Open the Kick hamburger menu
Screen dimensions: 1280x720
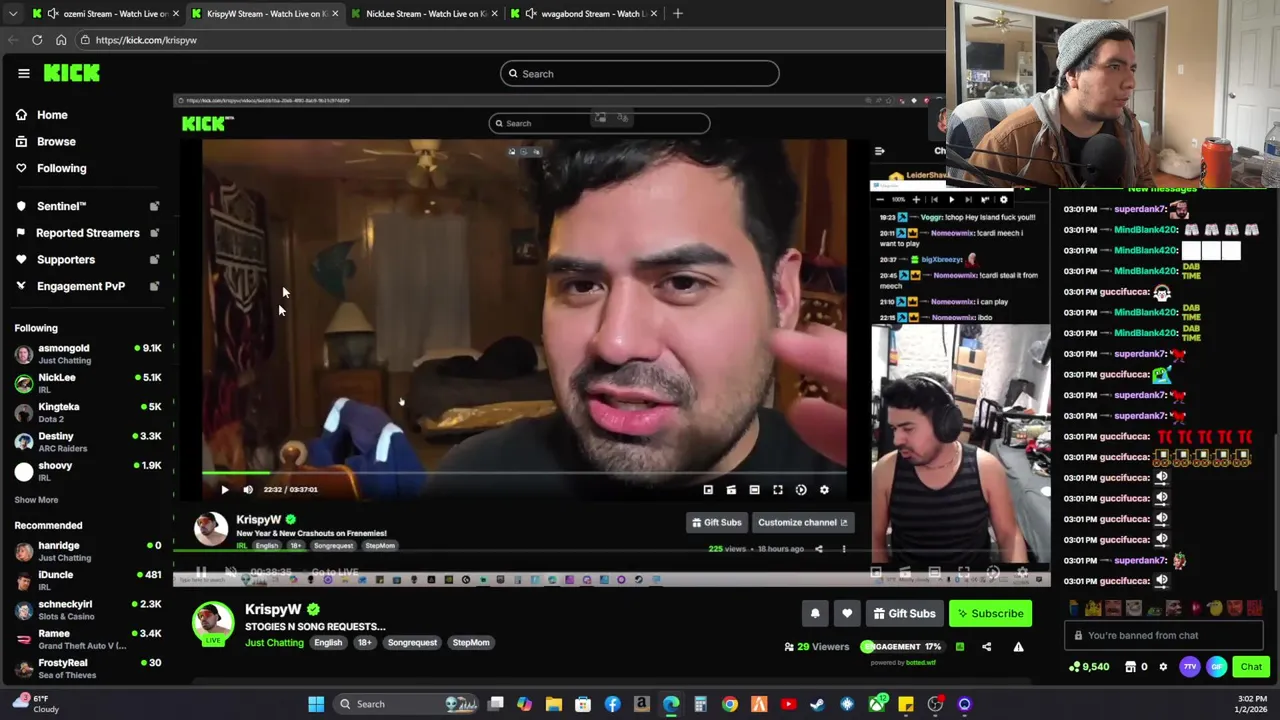(23, 73)
